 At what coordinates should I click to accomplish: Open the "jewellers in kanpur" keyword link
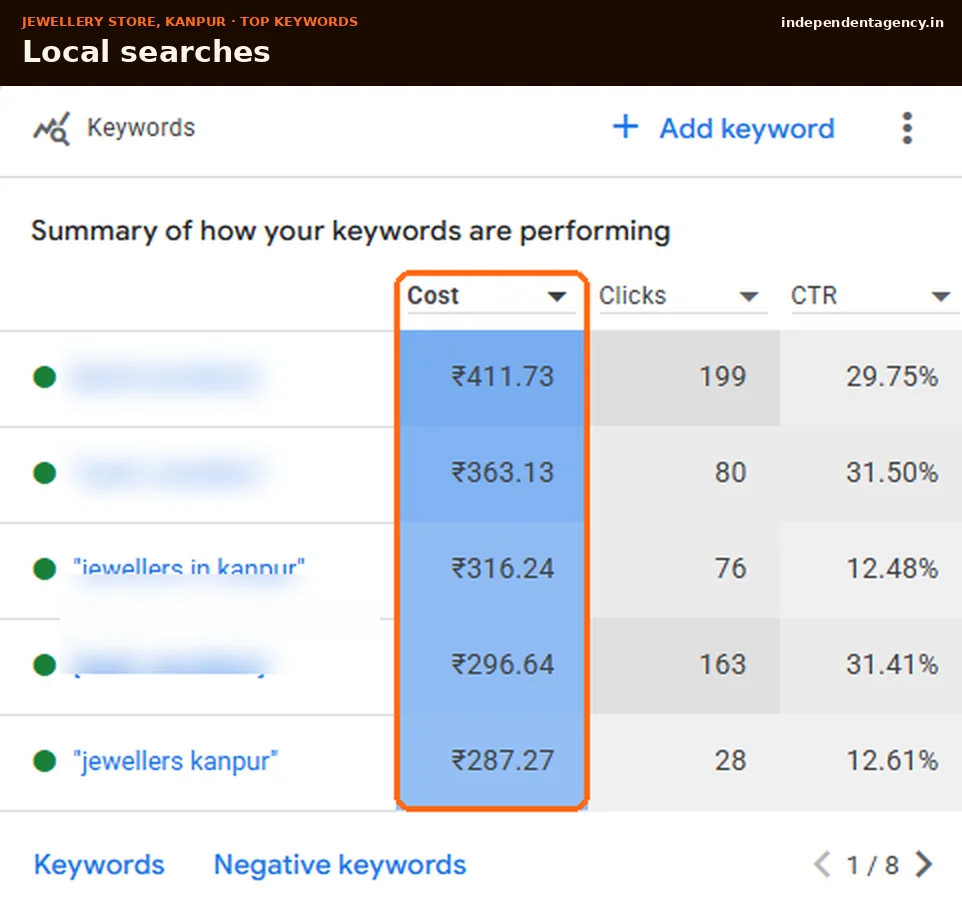click(189, 567)
